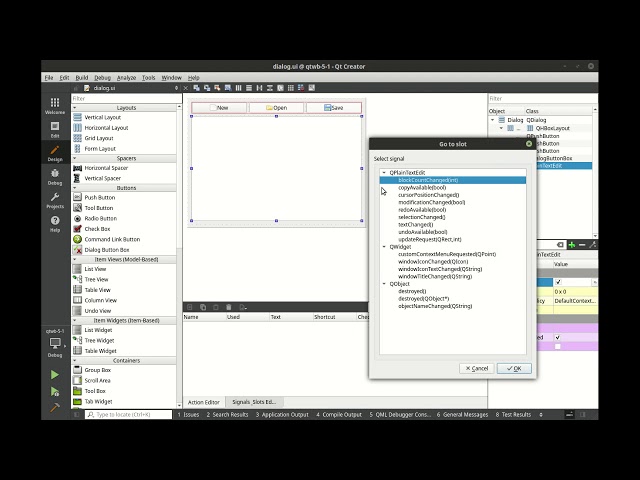Screen dimensions: 640x480
Task: Break layout using the toolbar icon
Action: point(301,88)
